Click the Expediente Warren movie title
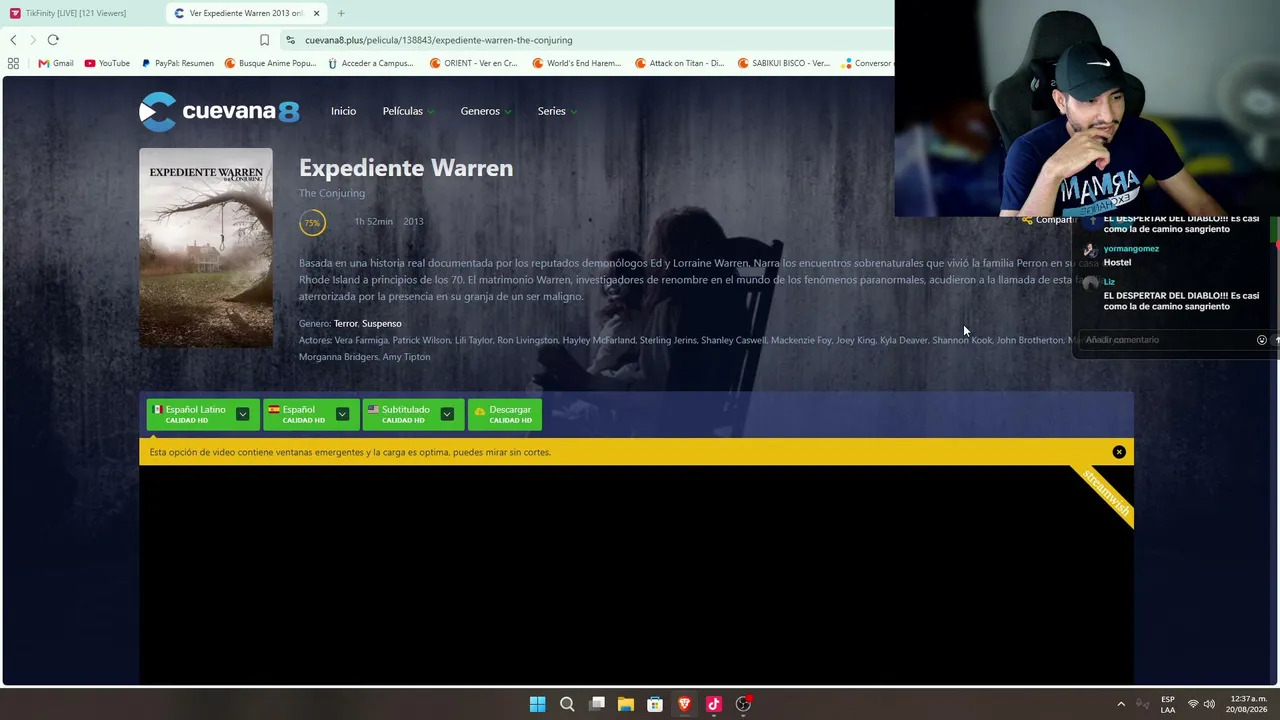Image resolution: width=1280 pixels, height=720 pixels. click(x=406, y=168)
